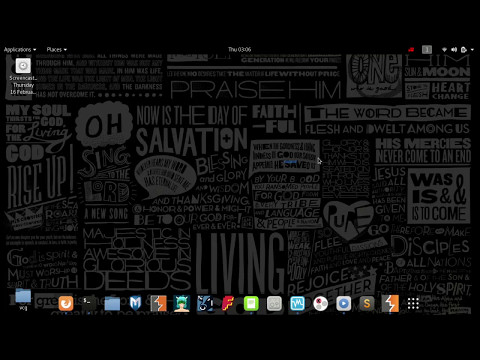
Task: Select the blue folder on desktop
Action: (23, 299)
